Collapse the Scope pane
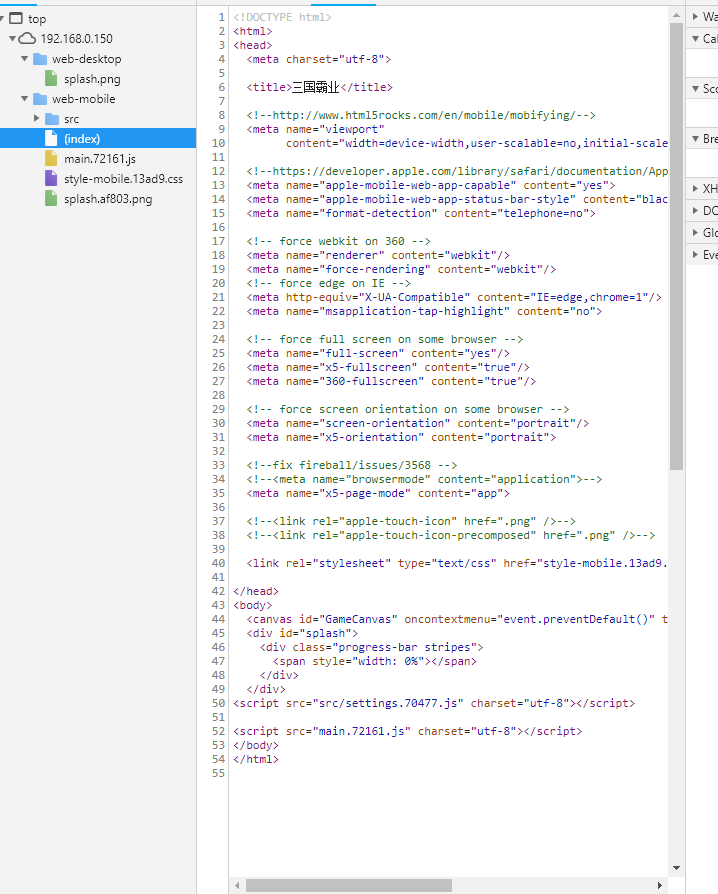 (695, 88)
